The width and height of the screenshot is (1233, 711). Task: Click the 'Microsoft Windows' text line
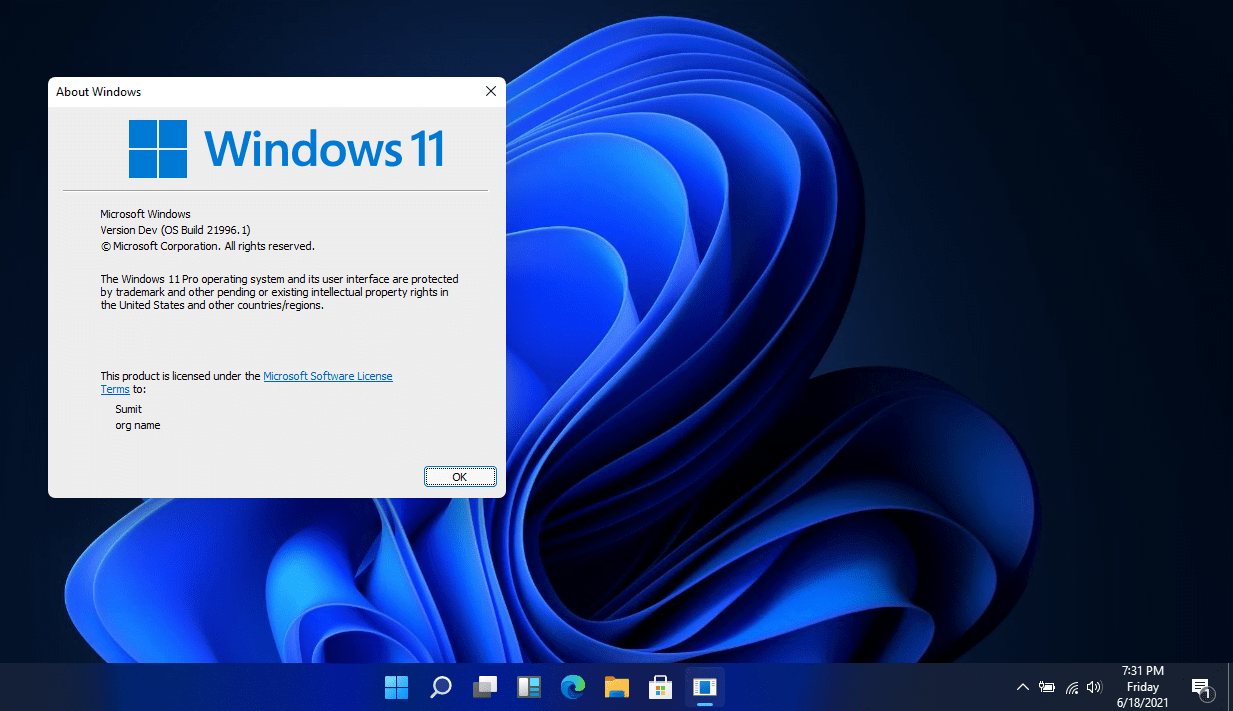(146, 214)
